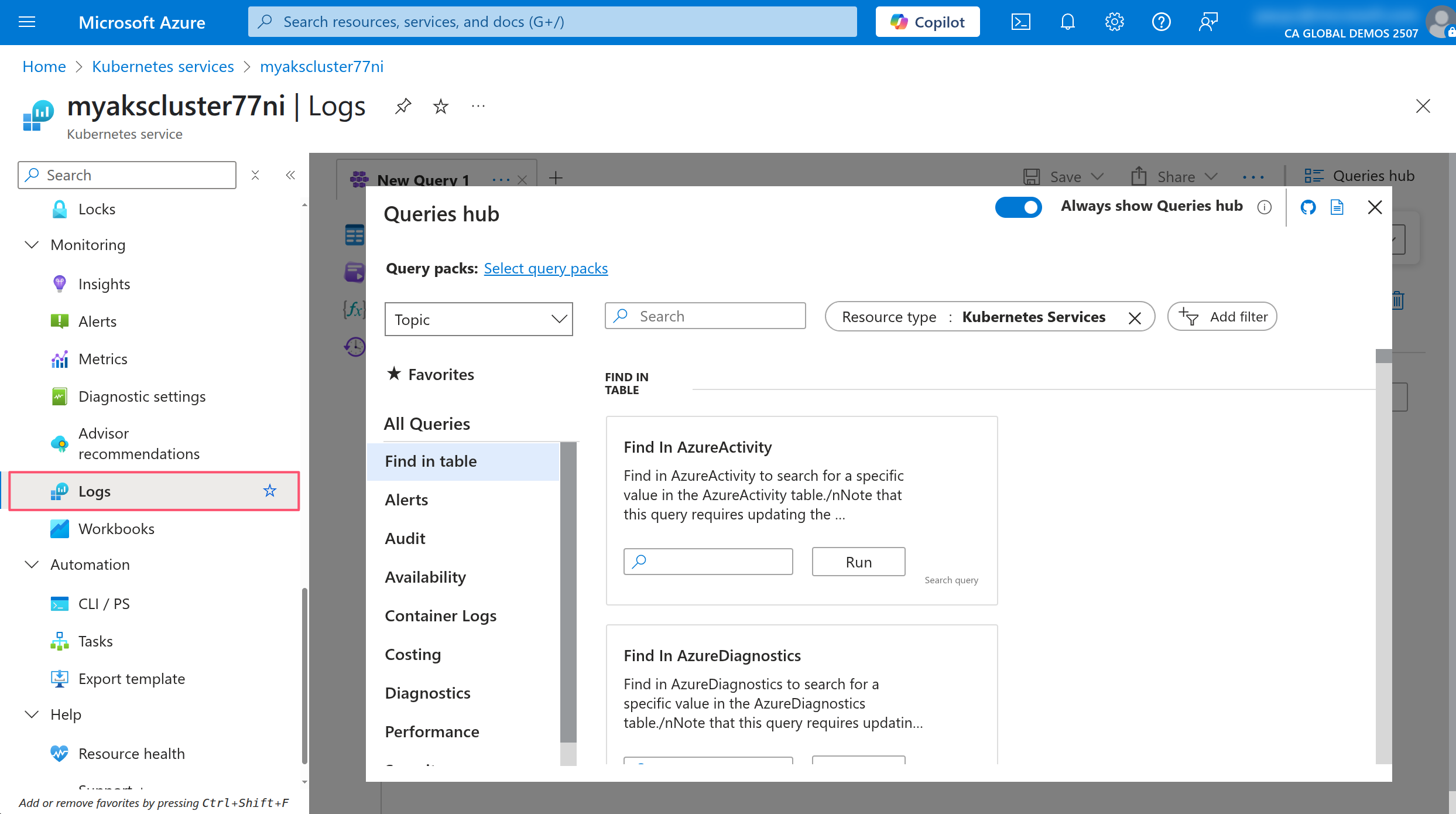Viewport: 1456px width, 814px height.
Task: Select the Performance query category
Action: pos(432,731)
